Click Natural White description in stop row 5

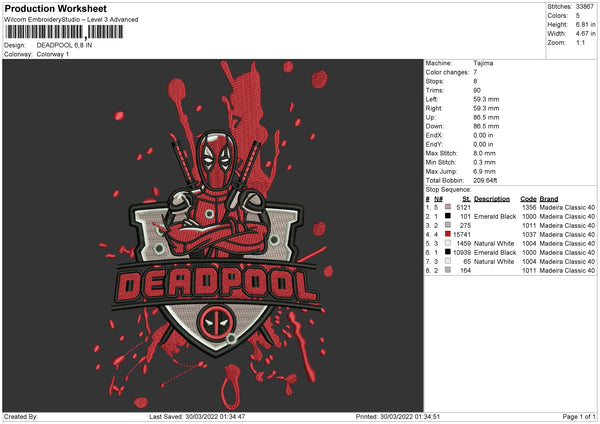click(494, 244)
